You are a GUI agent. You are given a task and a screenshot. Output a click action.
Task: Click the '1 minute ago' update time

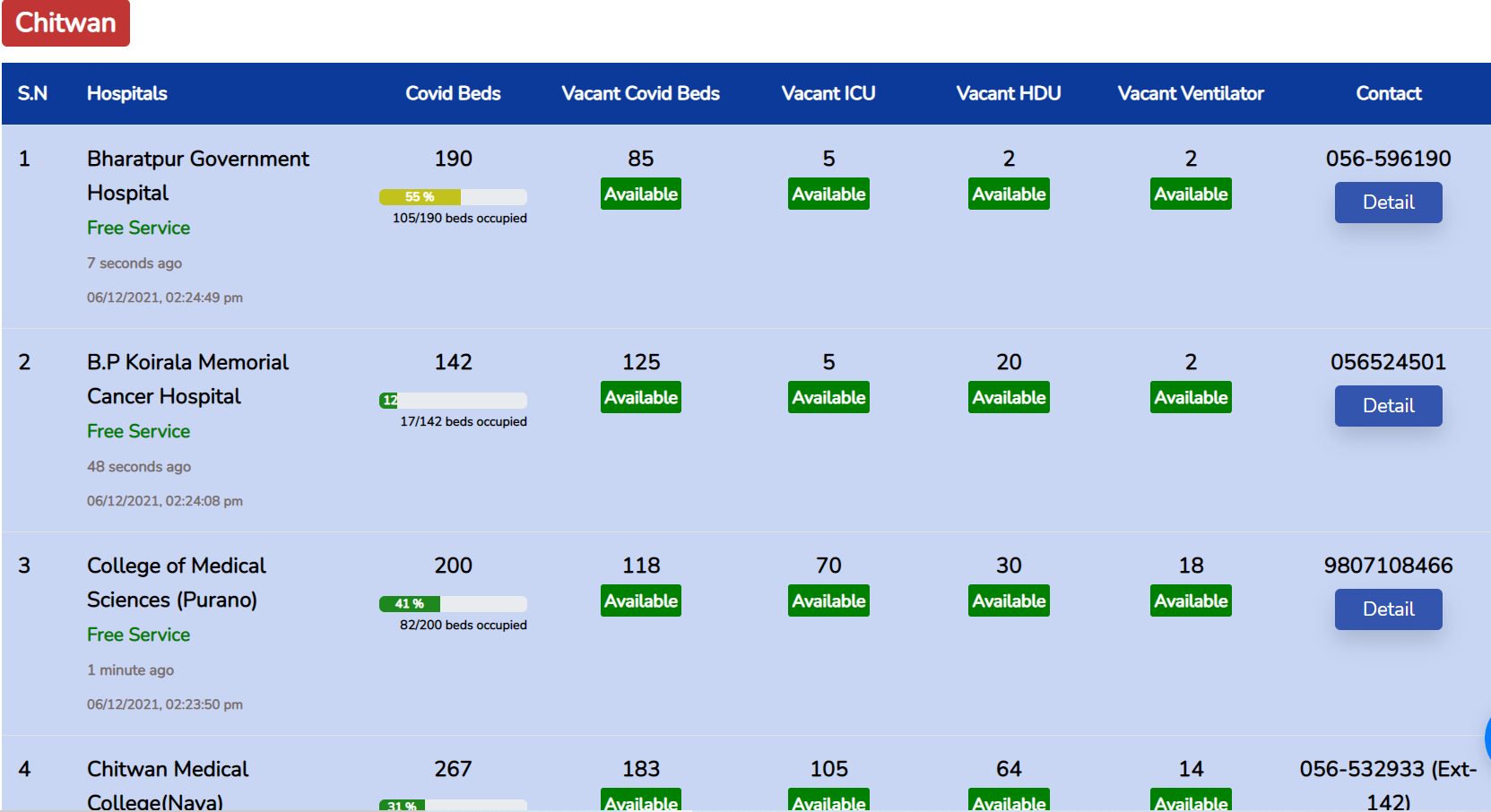click(x=131, y=670)
